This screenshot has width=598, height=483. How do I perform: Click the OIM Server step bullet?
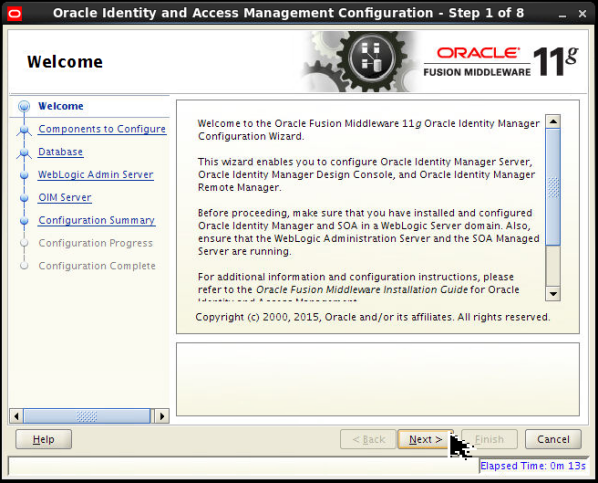point(24,198)
